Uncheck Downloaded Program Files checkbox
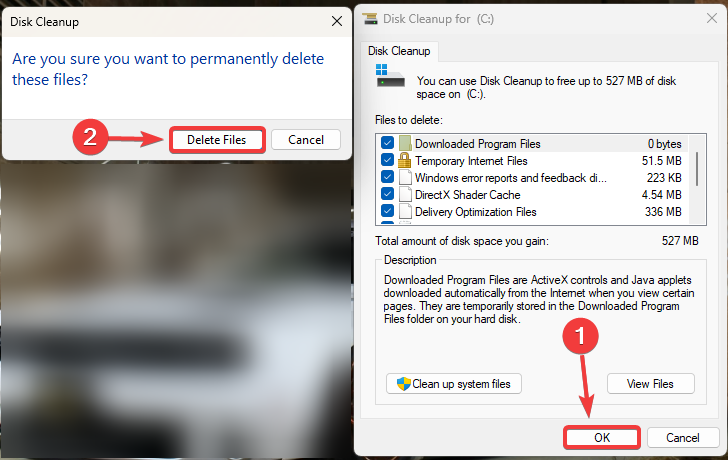The width and height of the screenshot is (728, 460). tap(387, 143)
